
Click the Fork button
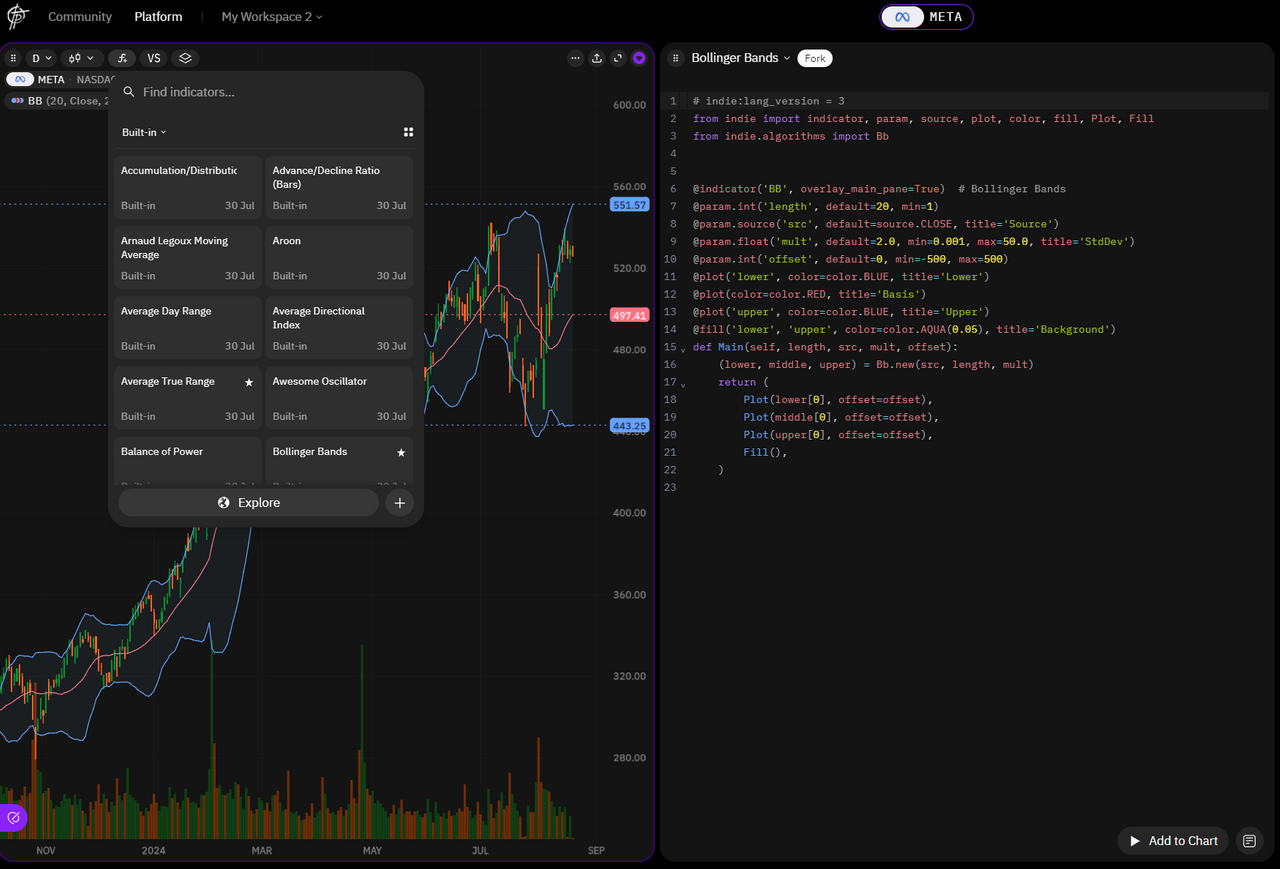(x=815, y=58)
